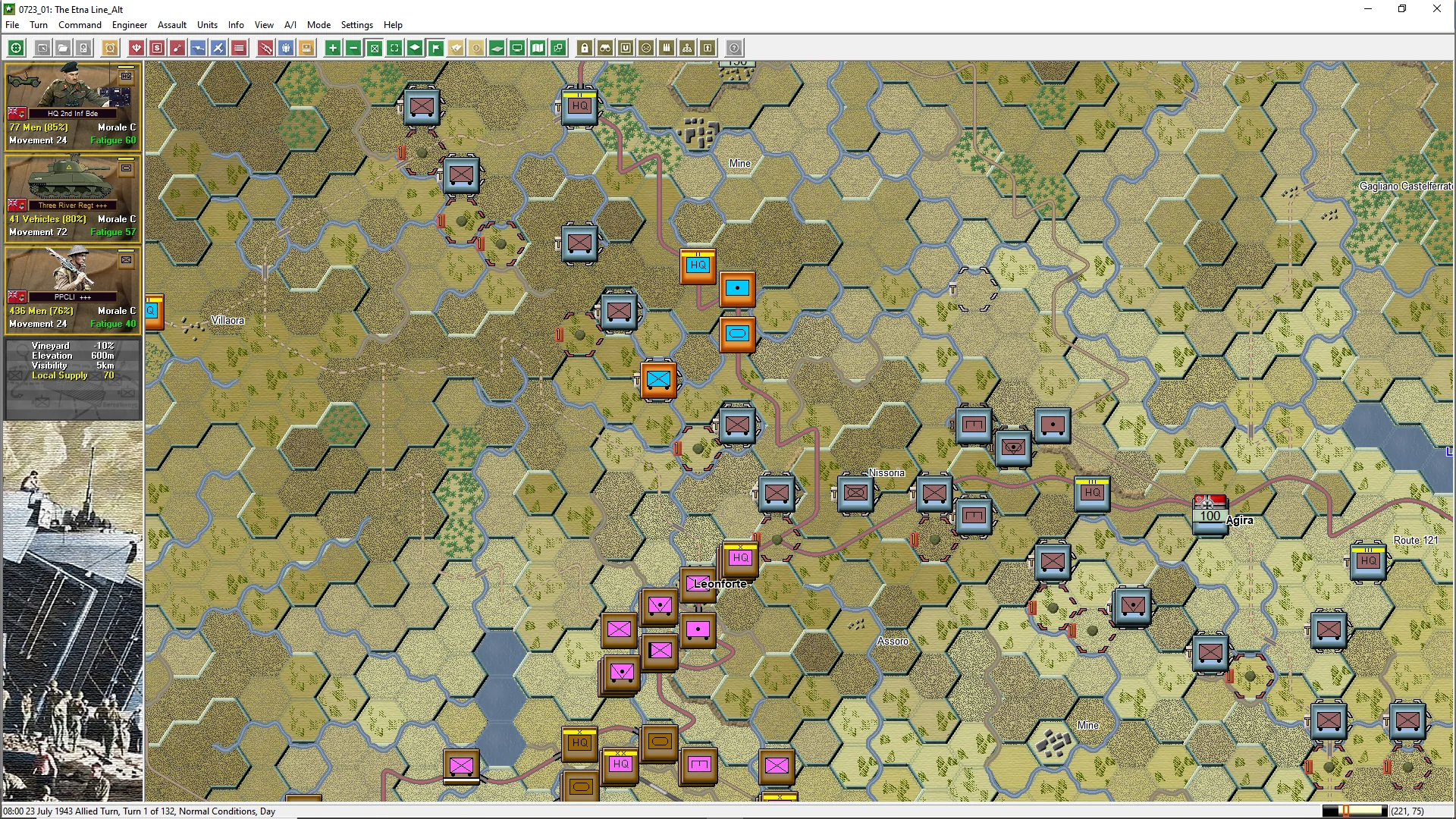Click the open folder toolbar icon
The width and height of the screenshot is (1456, 819).
pos(63,48)
